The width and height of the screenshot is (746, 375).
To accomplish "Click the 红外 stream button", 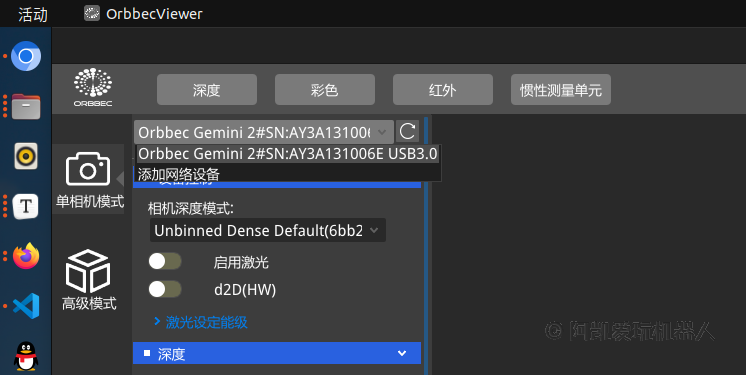I will click(x=443, y=89).
